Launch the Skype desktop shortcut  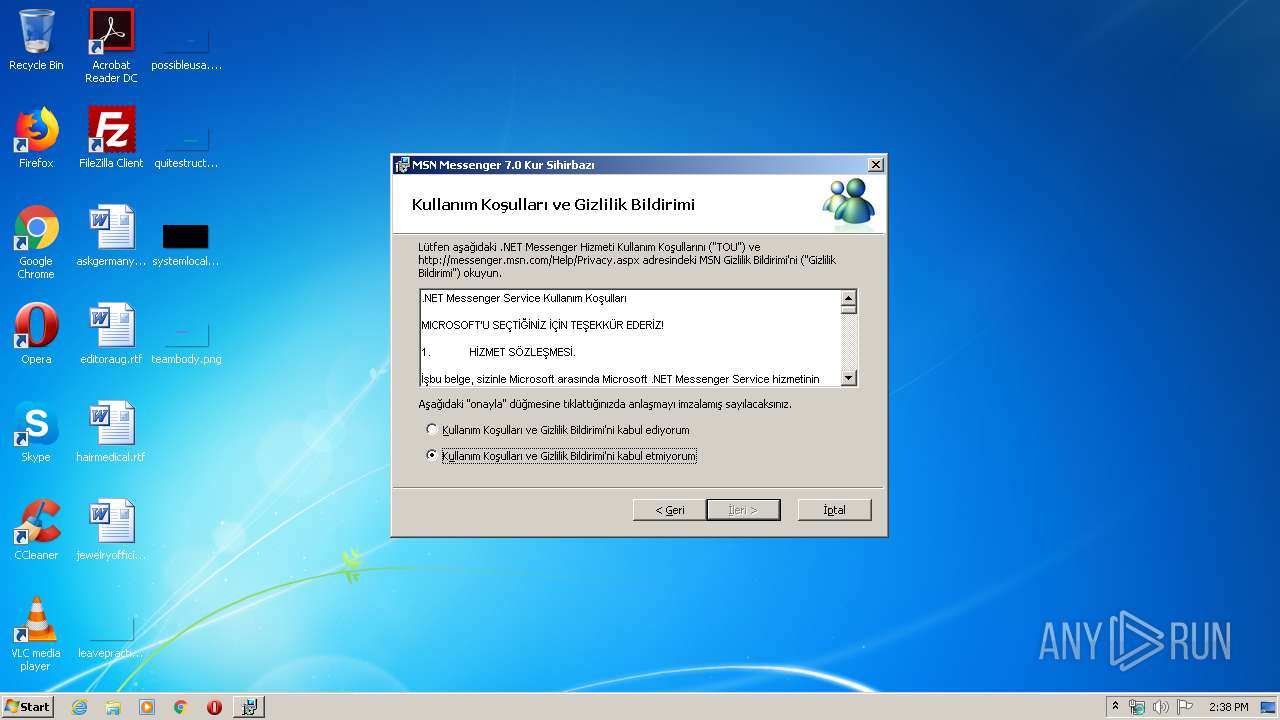[36, 432]
